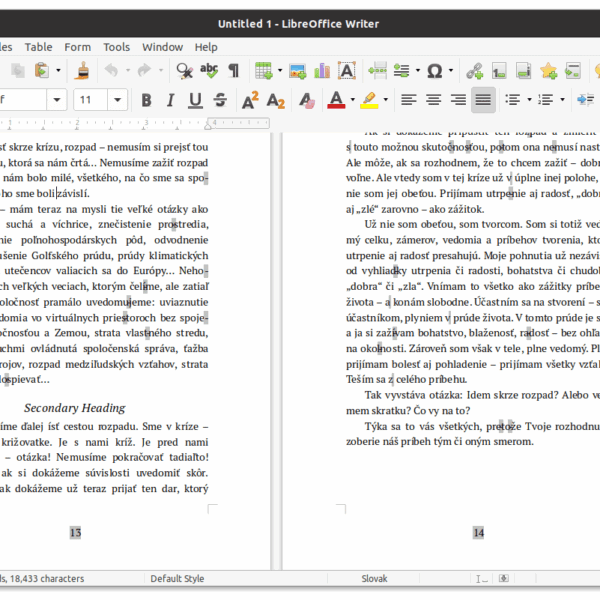Screen dimensions: 600x600
Task: Open the Table menu
Action: click(x=38, y=47)
